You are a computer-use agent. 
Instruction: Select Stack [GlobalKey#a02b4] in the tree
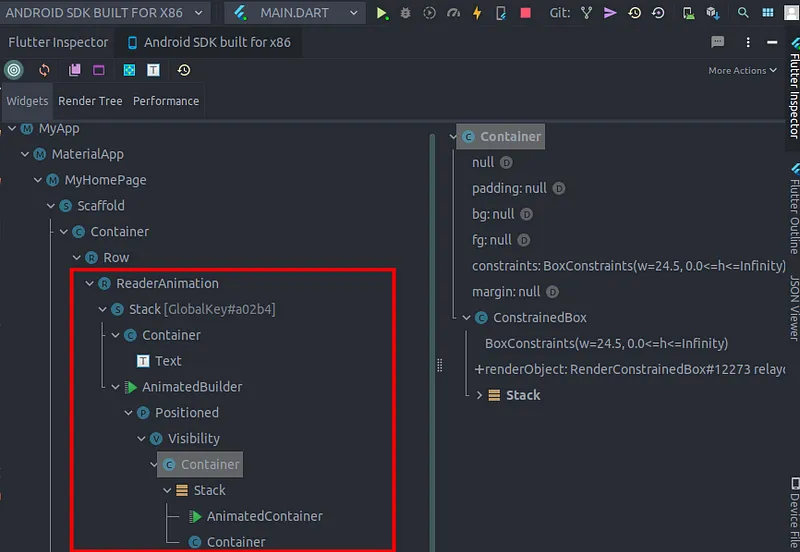(x=193, y=309)
